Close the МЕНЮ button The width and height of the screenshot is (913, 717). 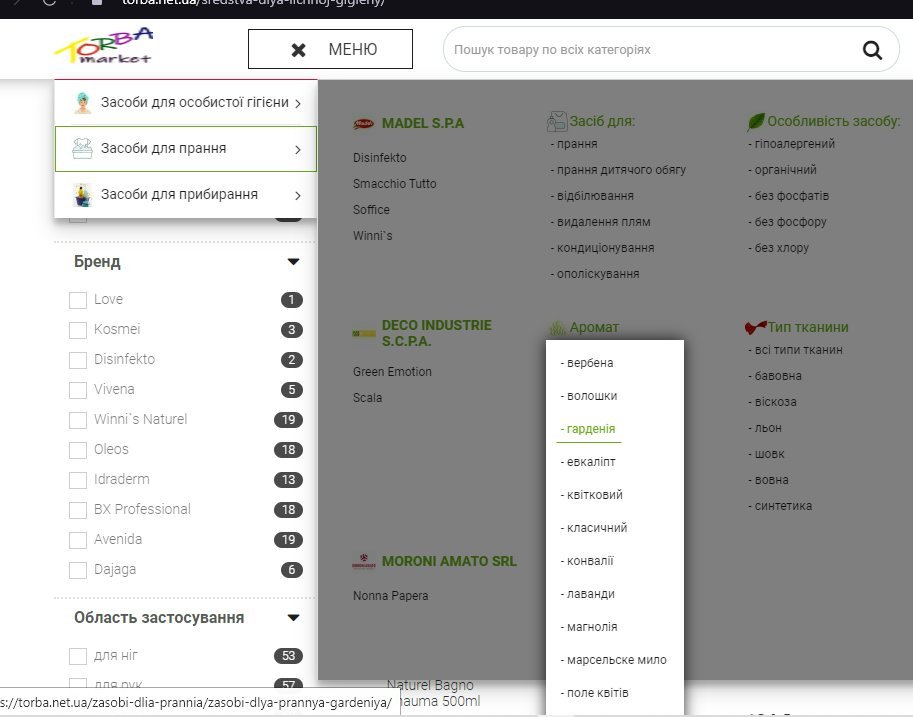click(330, 50)
